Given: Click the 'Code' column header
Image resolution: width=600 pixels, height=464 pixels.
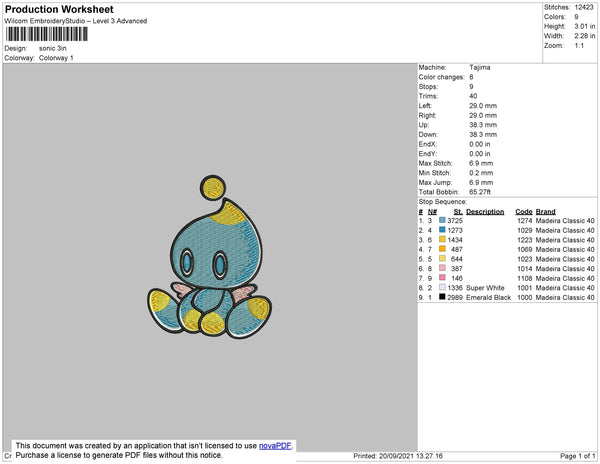Looking at the screenshot, I should (x=524, y=212).
